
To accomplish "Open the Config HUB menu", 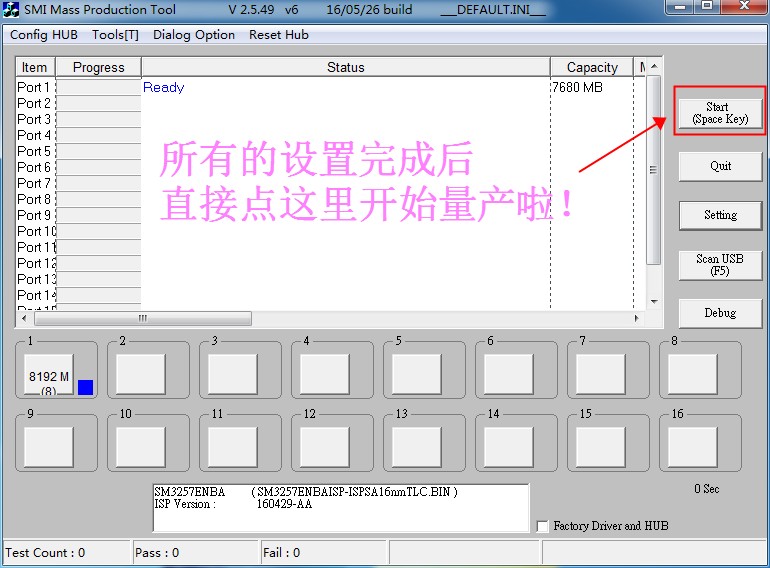I will (x=44, y=35).
